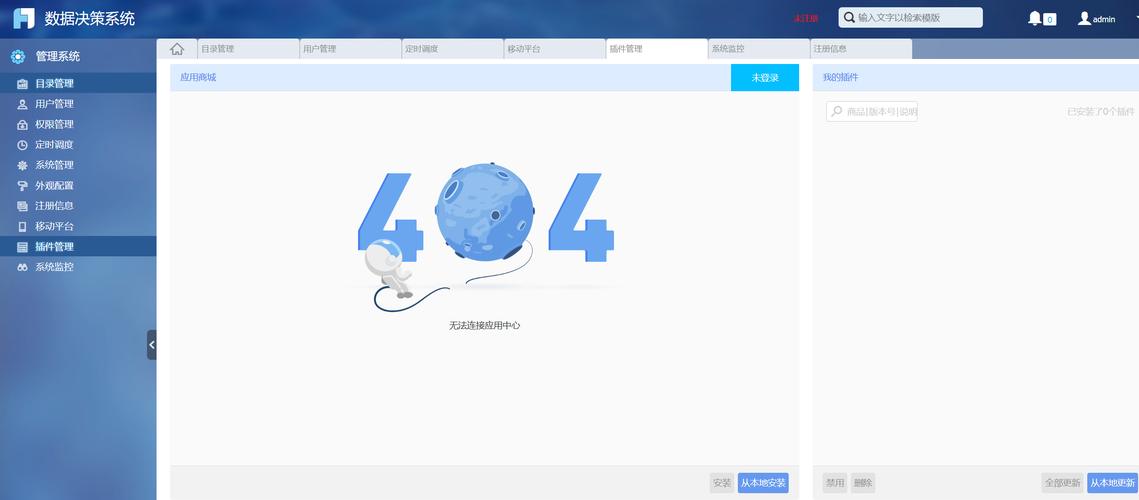Click the 我的插件 panel title
This screenshot has width=1139, height=500.
click(840, 77)
